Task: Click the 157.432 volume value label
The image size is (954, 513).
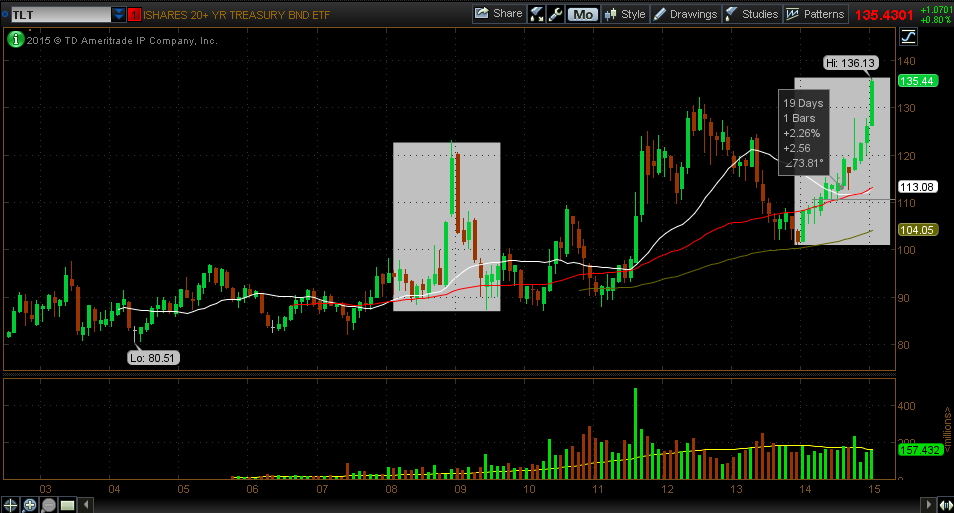Action: coord(920,450)
